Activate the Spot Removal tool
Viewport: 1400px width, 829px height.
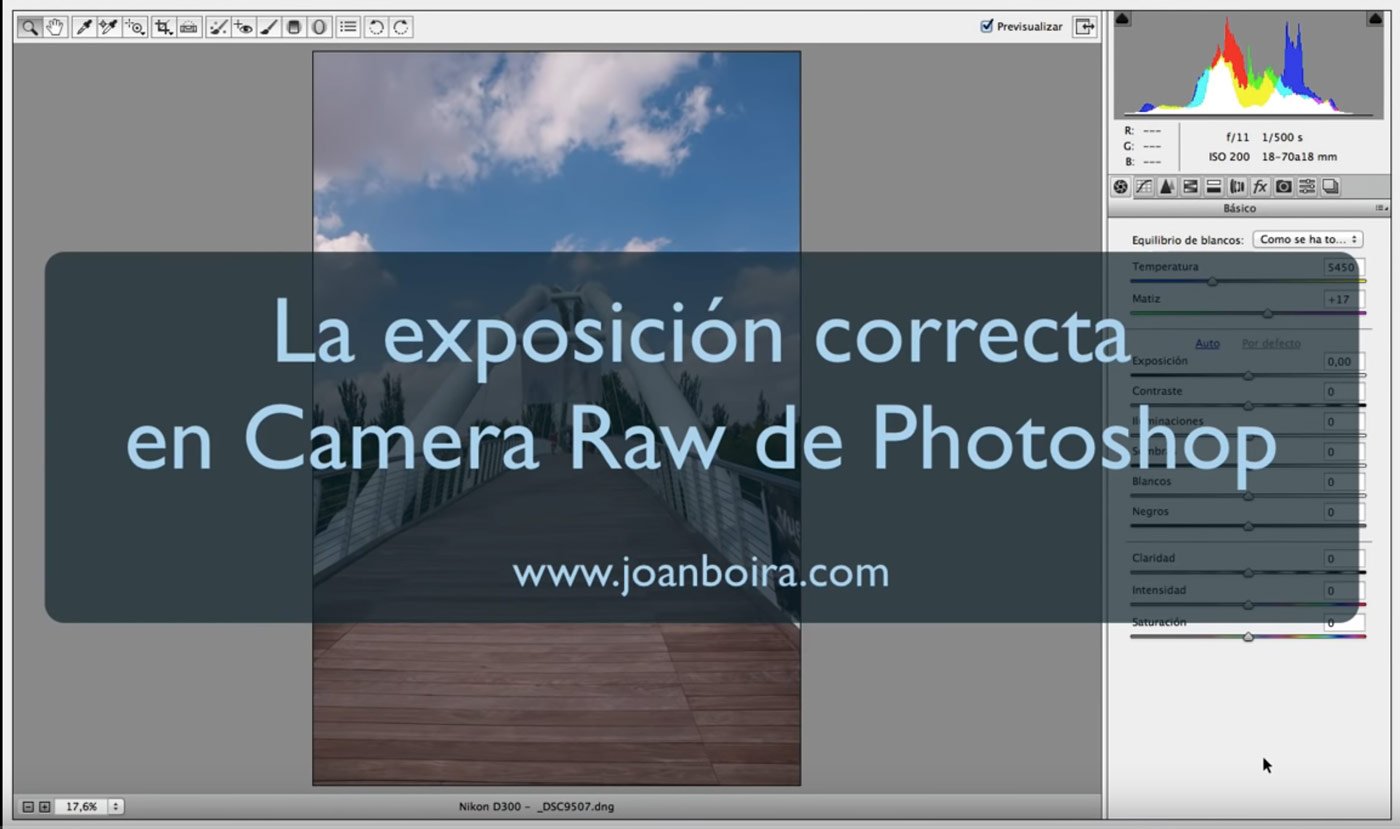[x=218, y=27]
